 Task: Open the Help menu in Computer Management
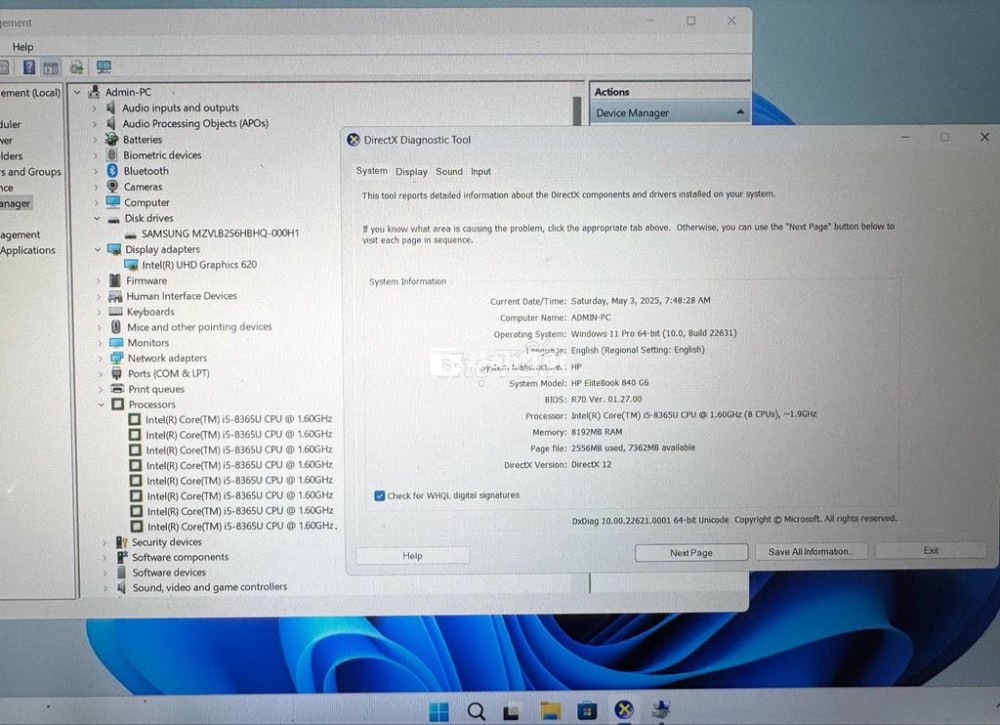click(x=22, y=47)
